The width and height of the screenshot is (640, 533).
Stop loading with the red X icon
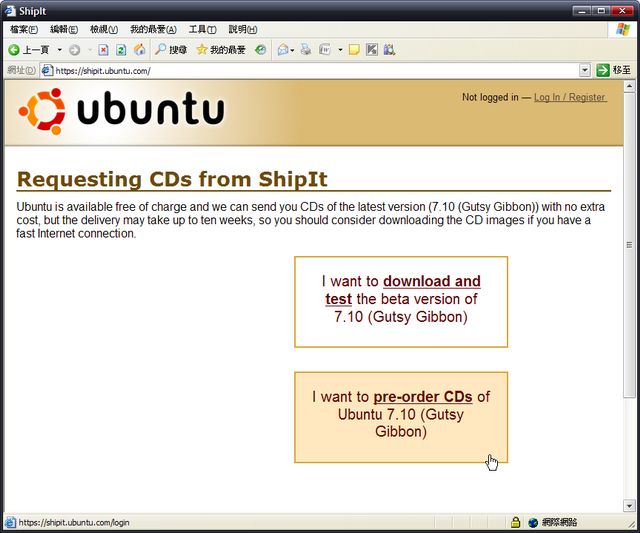coord(104,50)
